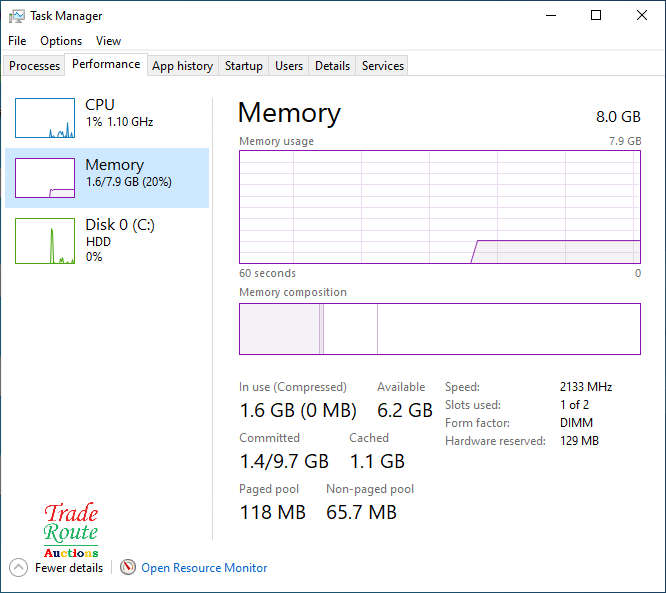Switch to the Services tab
Image resolution: width=666 pixels, height=593 pixels.
coord(383,66)
